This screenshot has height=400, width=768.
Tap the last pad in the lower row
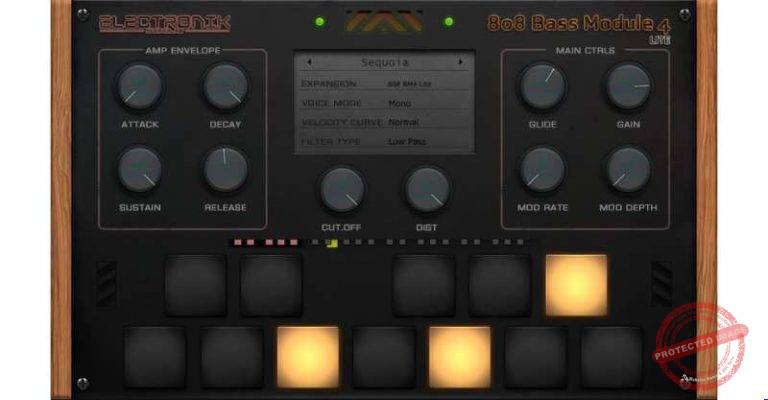[611, 357]
